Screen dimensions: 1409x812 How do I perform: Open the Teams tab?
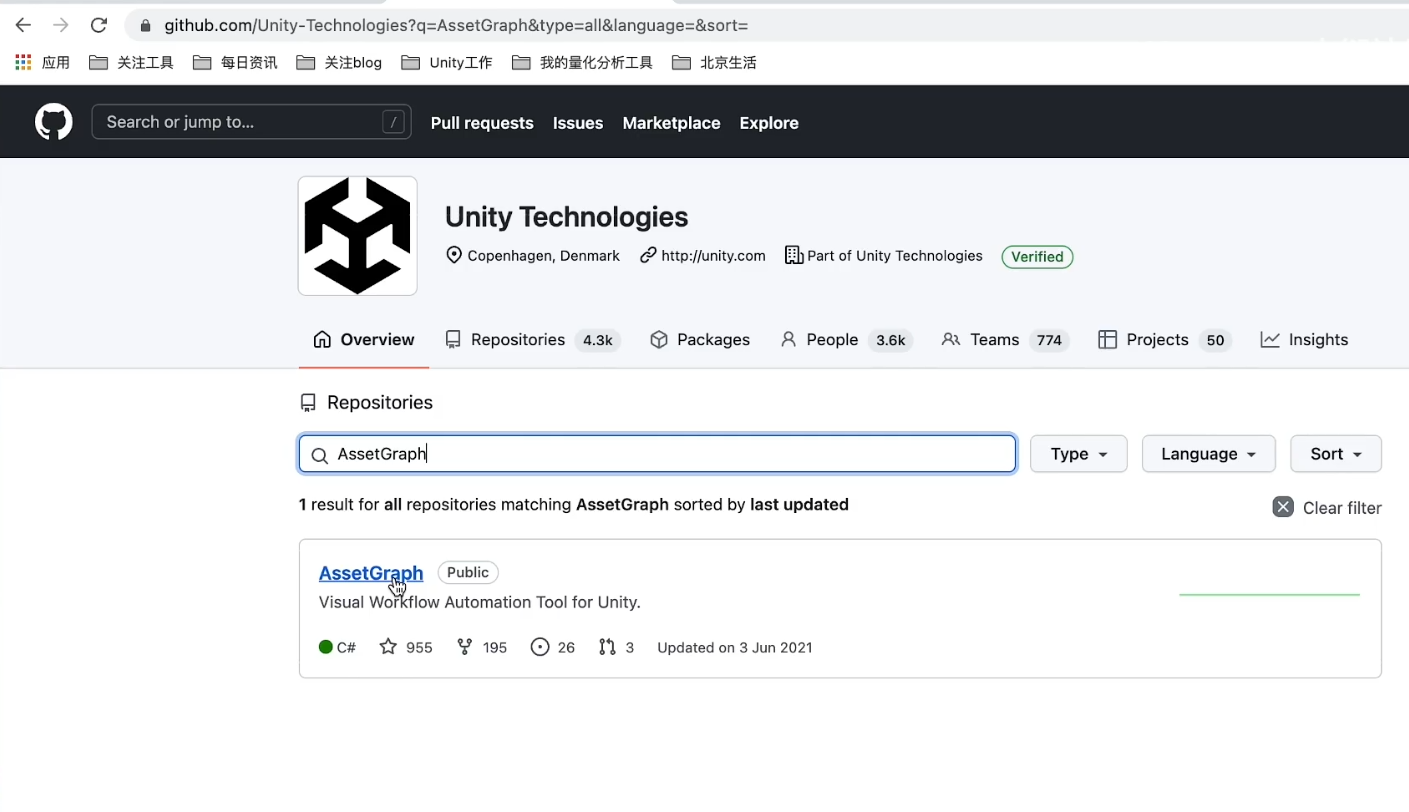1005,340
